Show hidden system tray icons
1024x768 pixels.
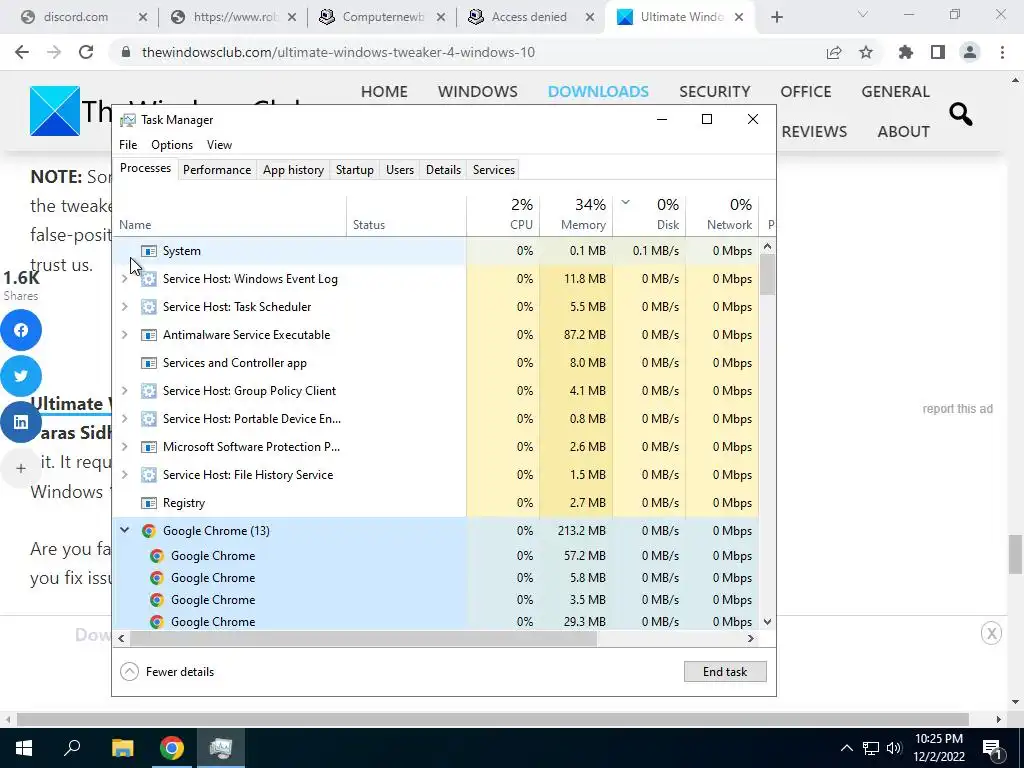(x=846, y=748)
